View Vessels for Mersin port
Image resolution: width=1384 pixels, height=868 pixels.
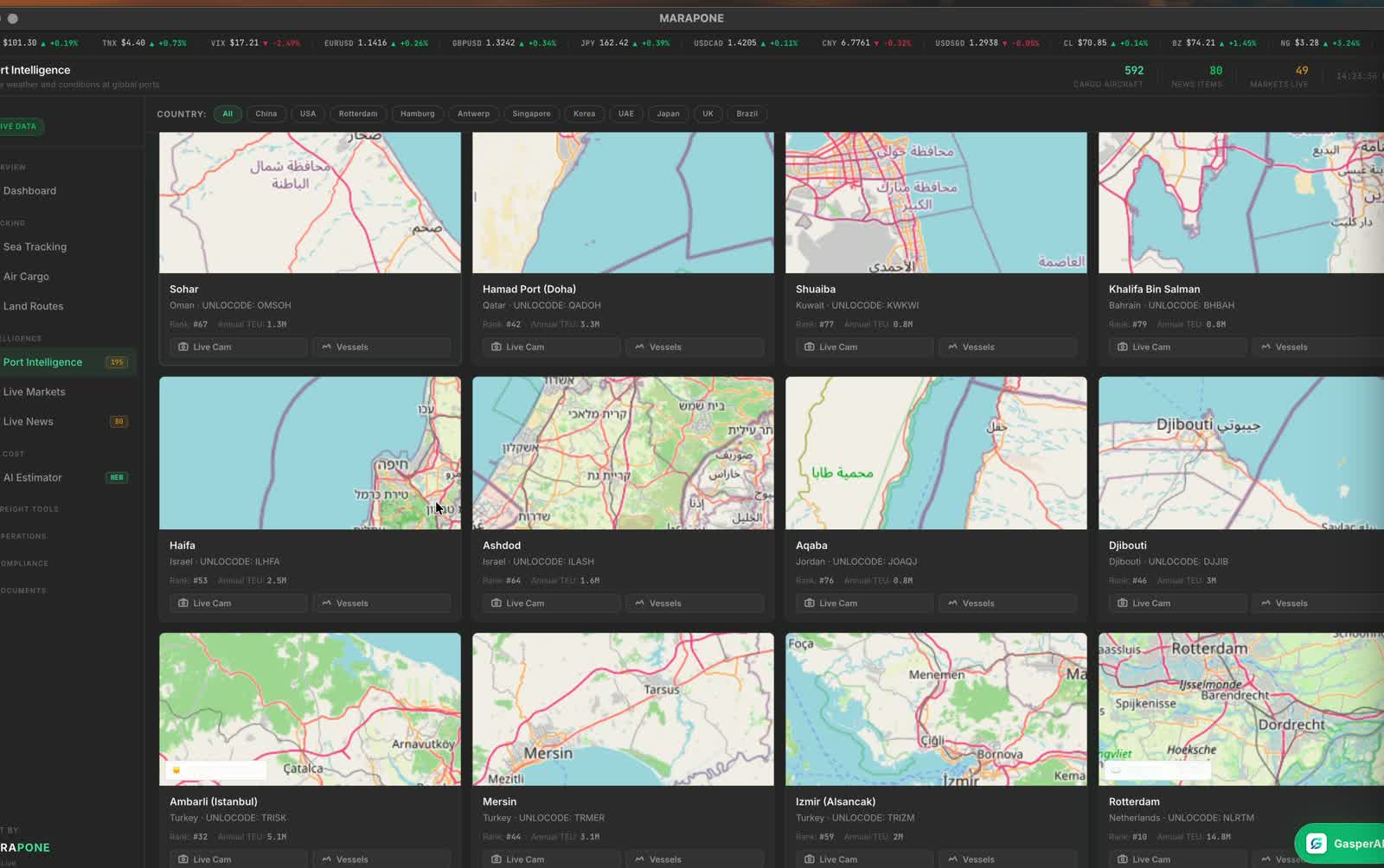[695, 858]
